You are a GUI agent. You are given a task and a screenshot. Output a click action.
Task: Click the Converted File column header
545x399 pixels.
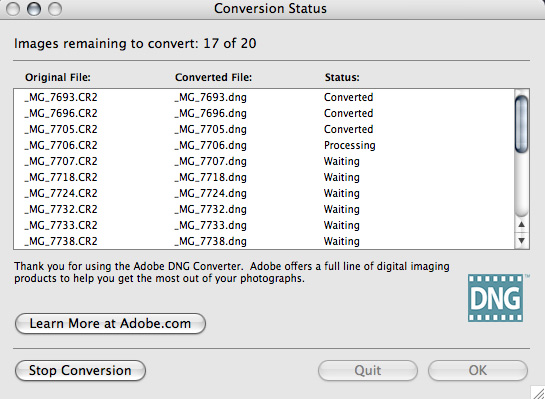[x=213, y=77]
